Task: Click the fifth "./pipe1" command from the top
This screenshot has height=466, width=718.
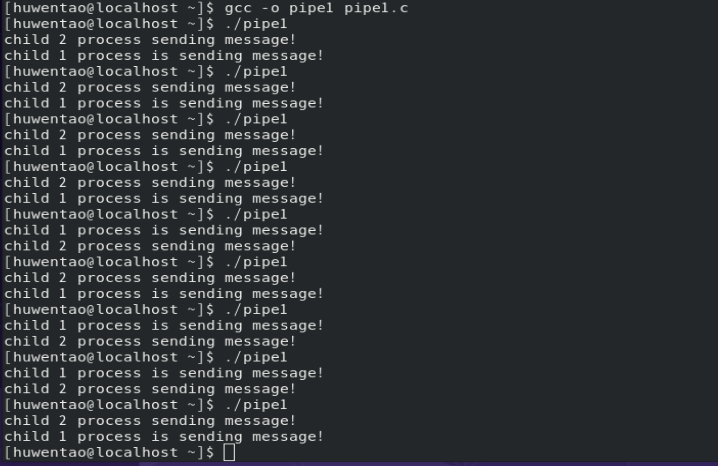Action: [256, 214]
